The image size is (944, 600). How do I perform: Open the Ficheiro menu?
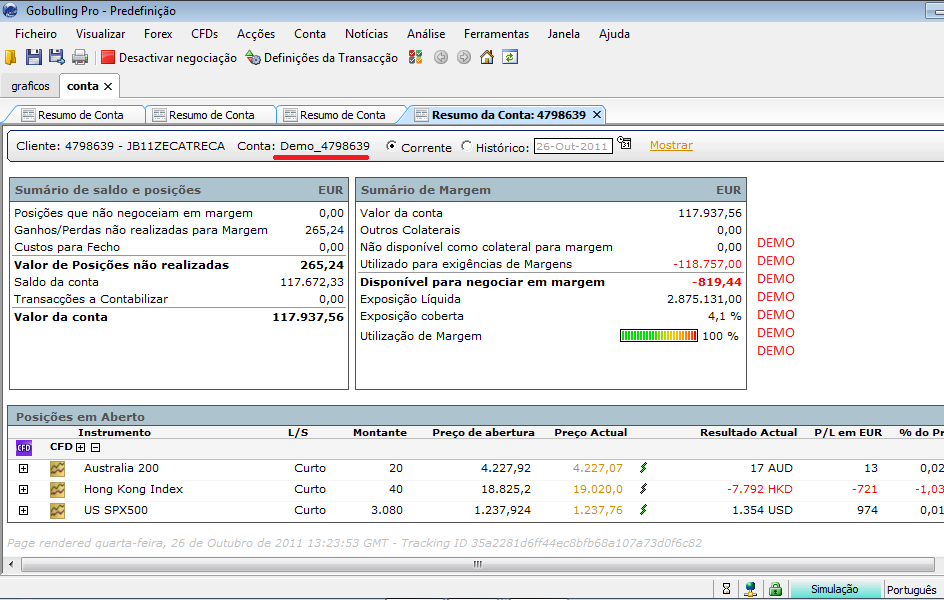[x=36, y=34]
